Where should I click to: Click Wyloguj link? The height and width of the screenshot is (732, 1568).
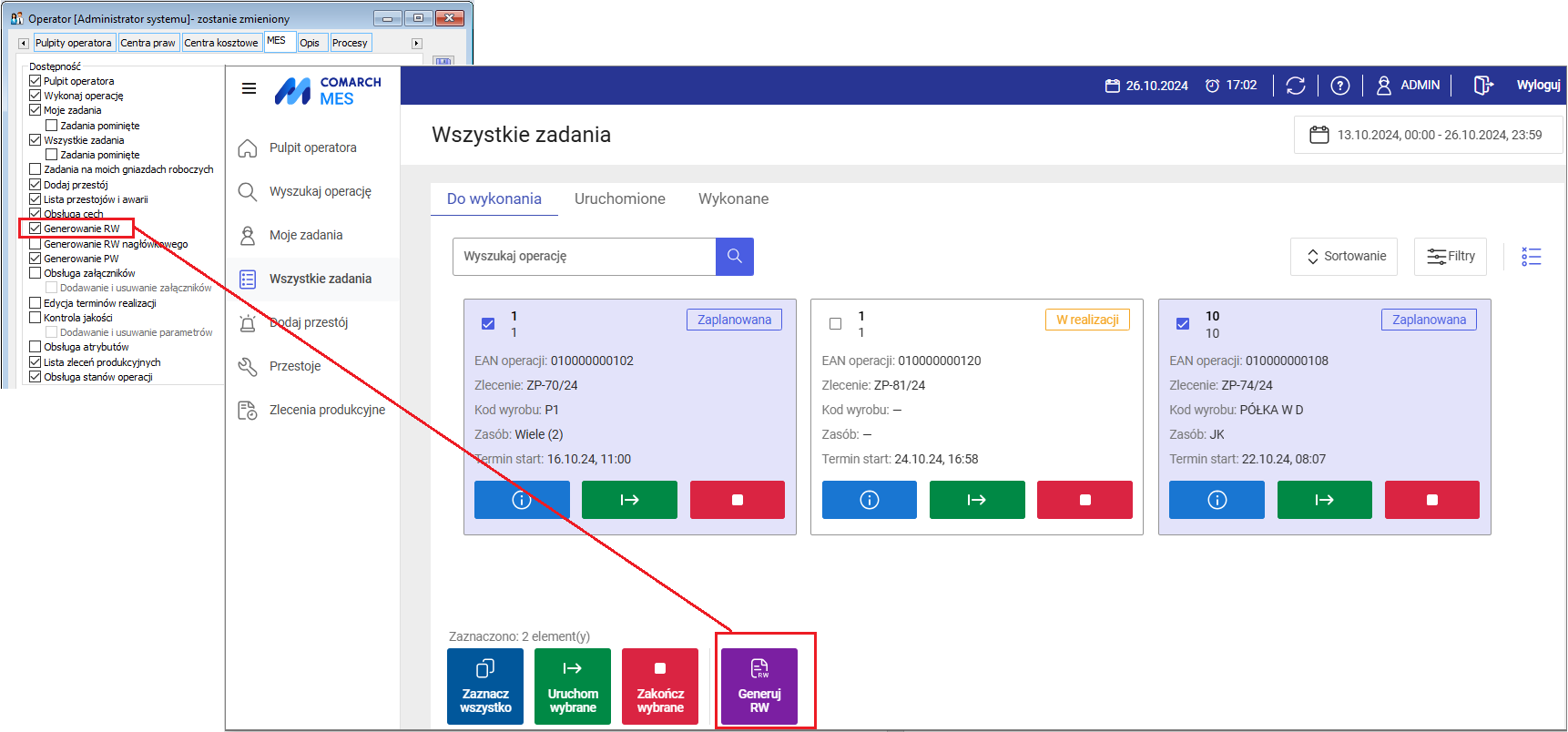[x=1538, y=85]
